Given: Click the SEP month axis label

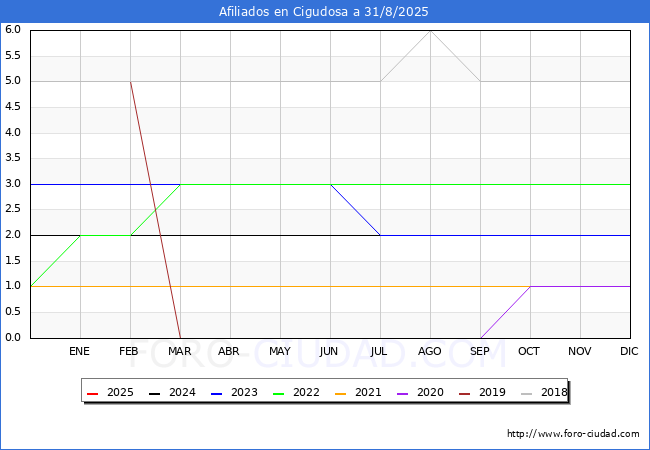Looking at the screenshot, I should coord(480,351).
